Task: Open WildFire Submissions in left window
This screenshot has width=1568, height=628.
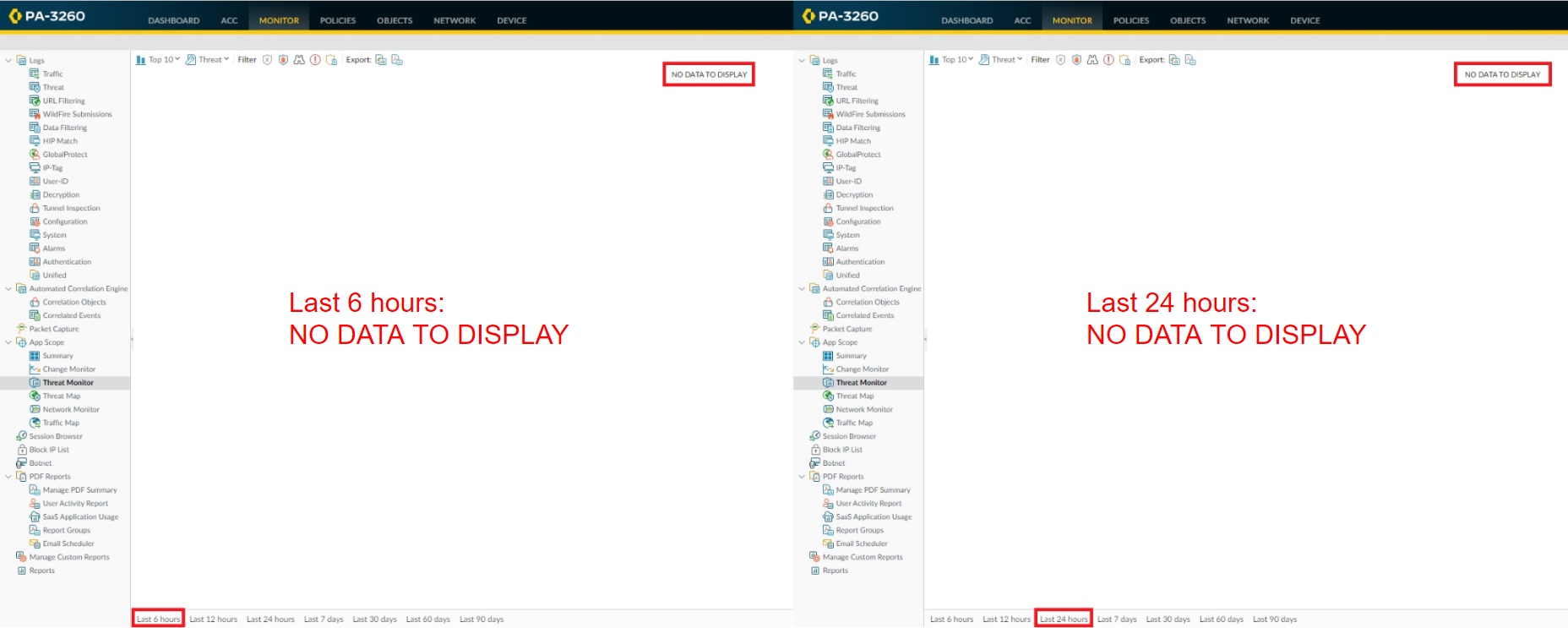Action: click(71, 115)
